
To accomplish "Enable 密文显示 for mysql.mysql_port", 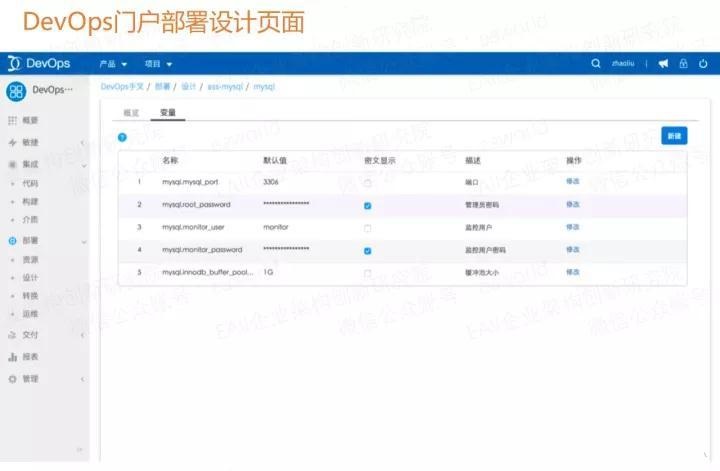I will coord(368,183).
